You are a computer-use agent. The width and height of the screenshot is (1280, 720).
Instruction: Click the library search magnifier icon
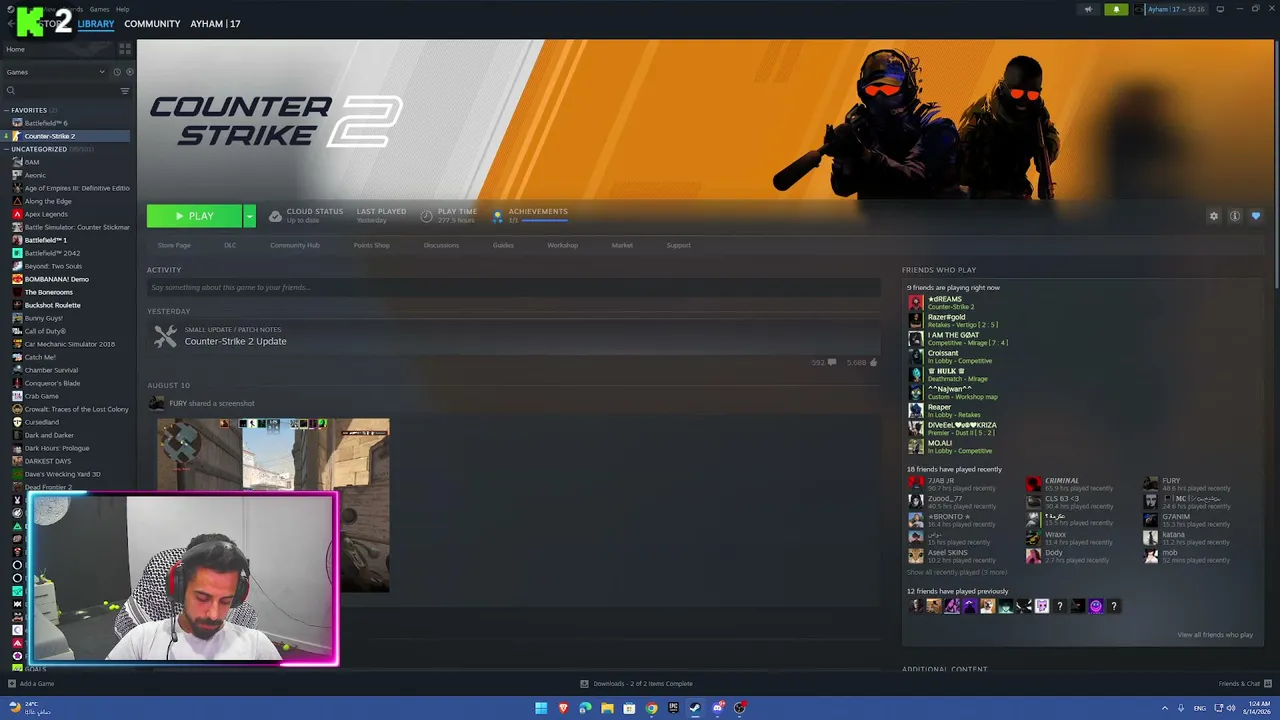(11, 91)
